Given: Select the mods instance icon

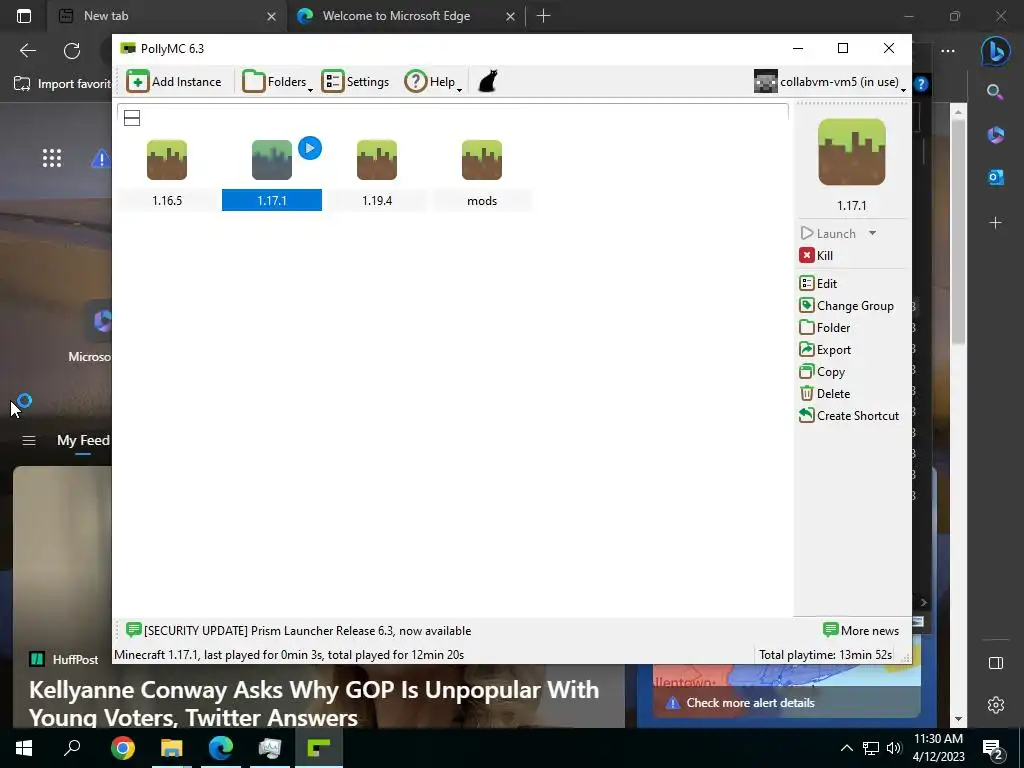Looking at the screenshot, I should point(482,160).
